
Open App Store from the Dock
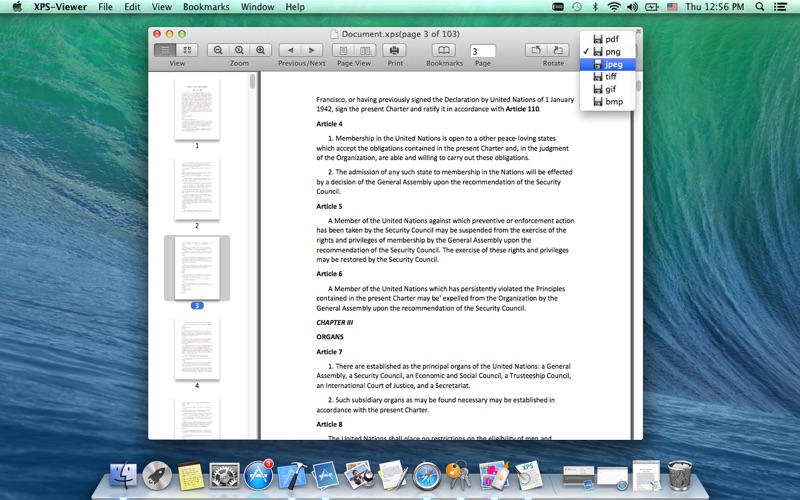[x=258, y=476]
